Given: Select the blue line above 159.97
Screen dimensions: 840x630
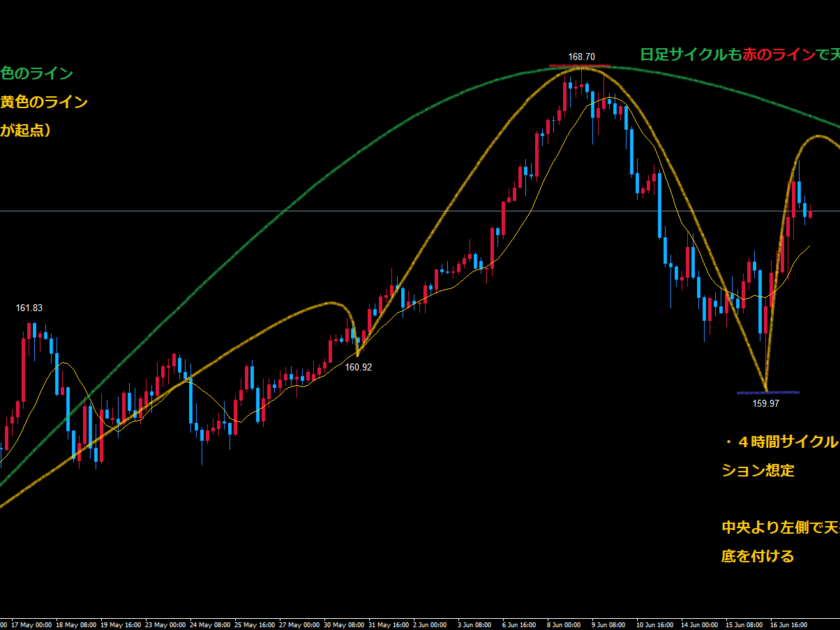Looking at the screenshot, I should click(x=766, y=391).
